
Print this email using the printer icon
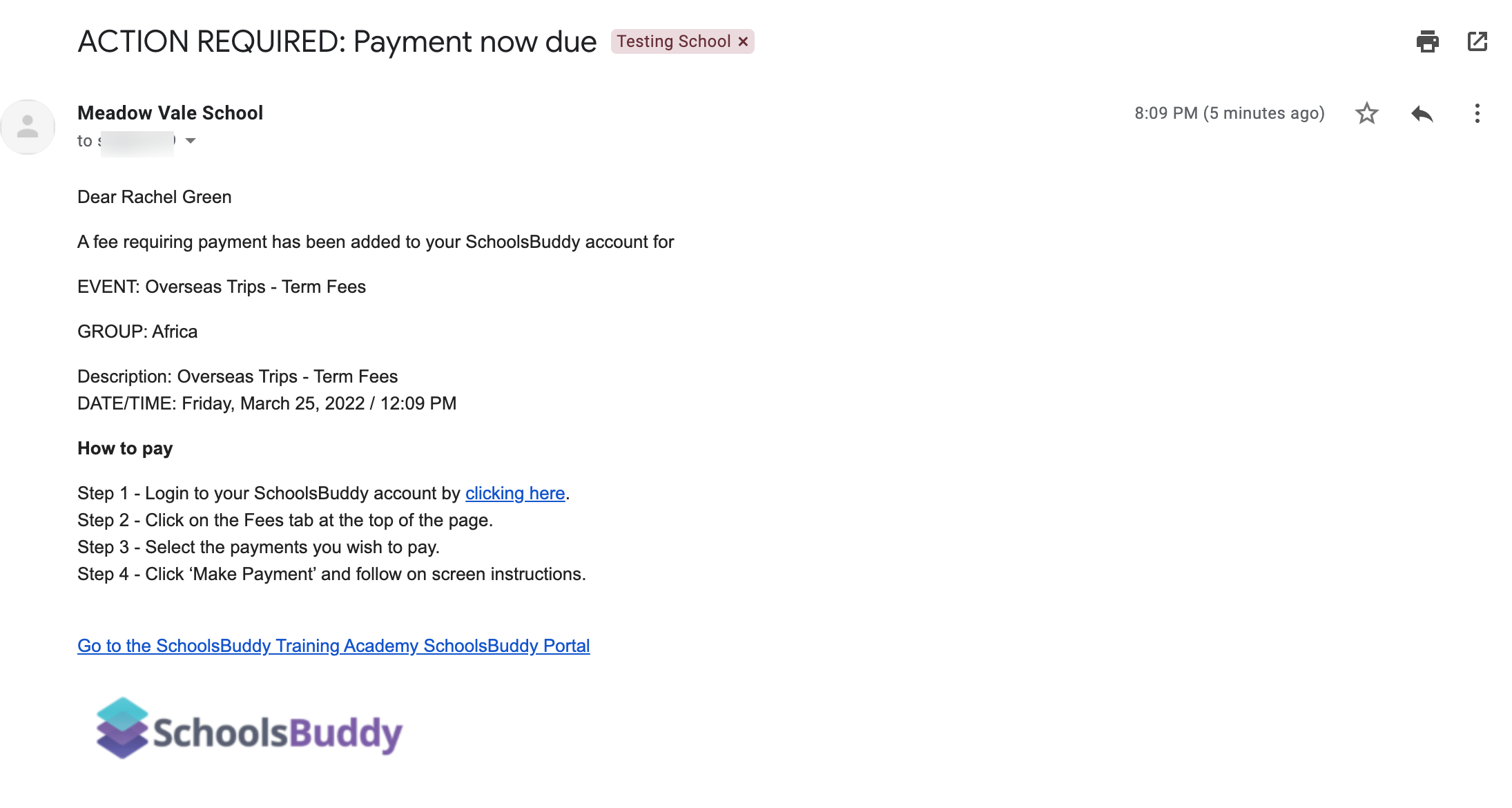(x=1427, y=41)
